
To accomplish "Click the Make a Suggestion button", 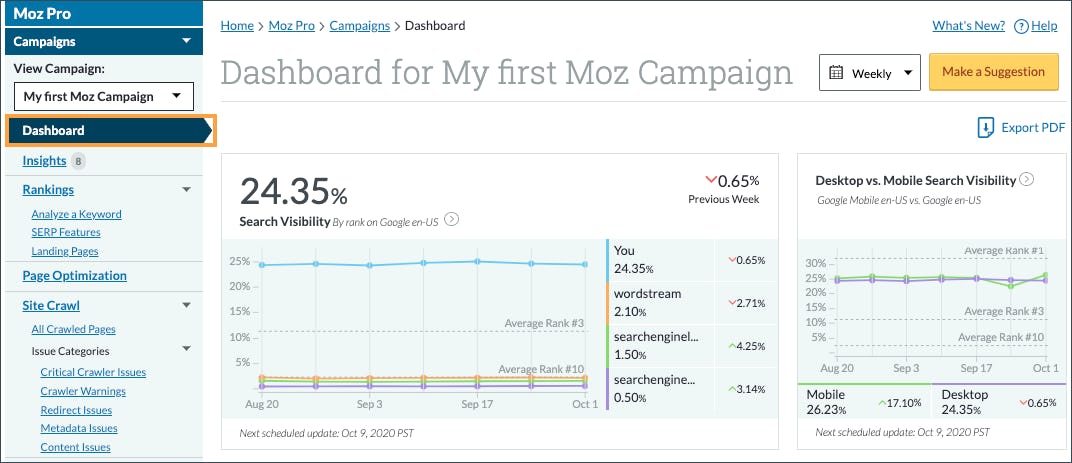I will (x=993, y=72).
